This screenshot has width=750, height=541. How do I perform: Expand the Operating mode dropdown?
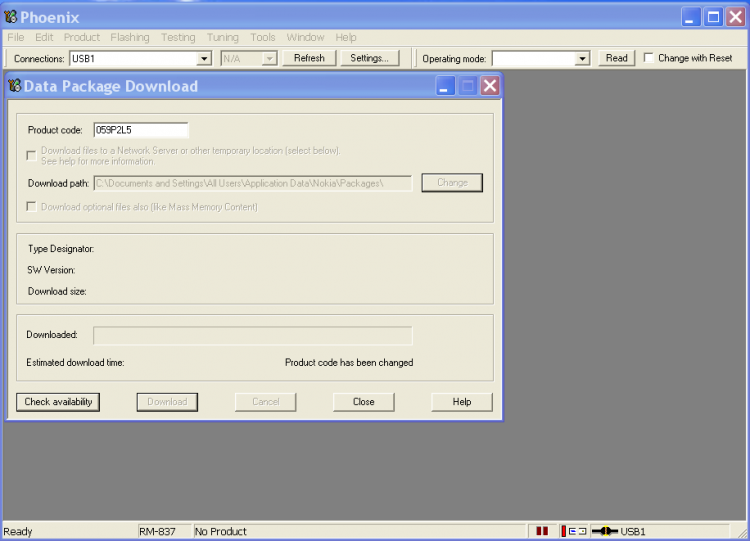(582, 59)
